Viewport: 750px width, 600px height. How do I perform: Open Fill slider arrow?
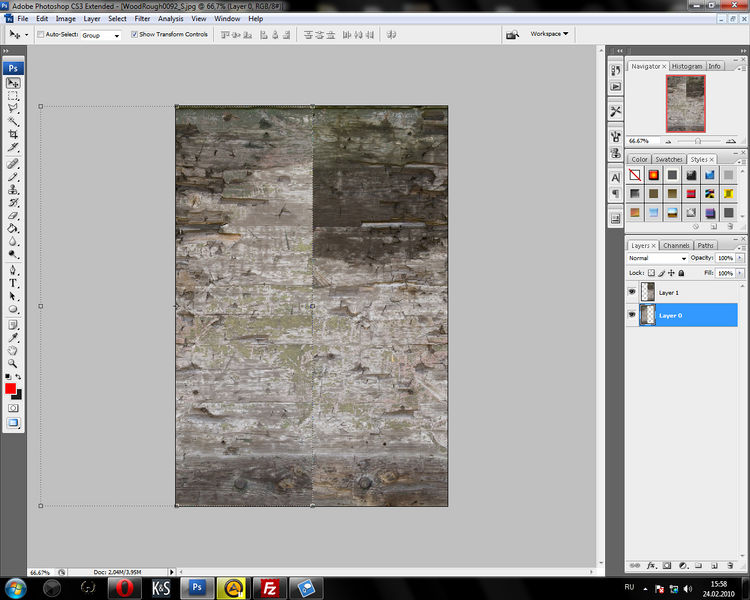740,273
